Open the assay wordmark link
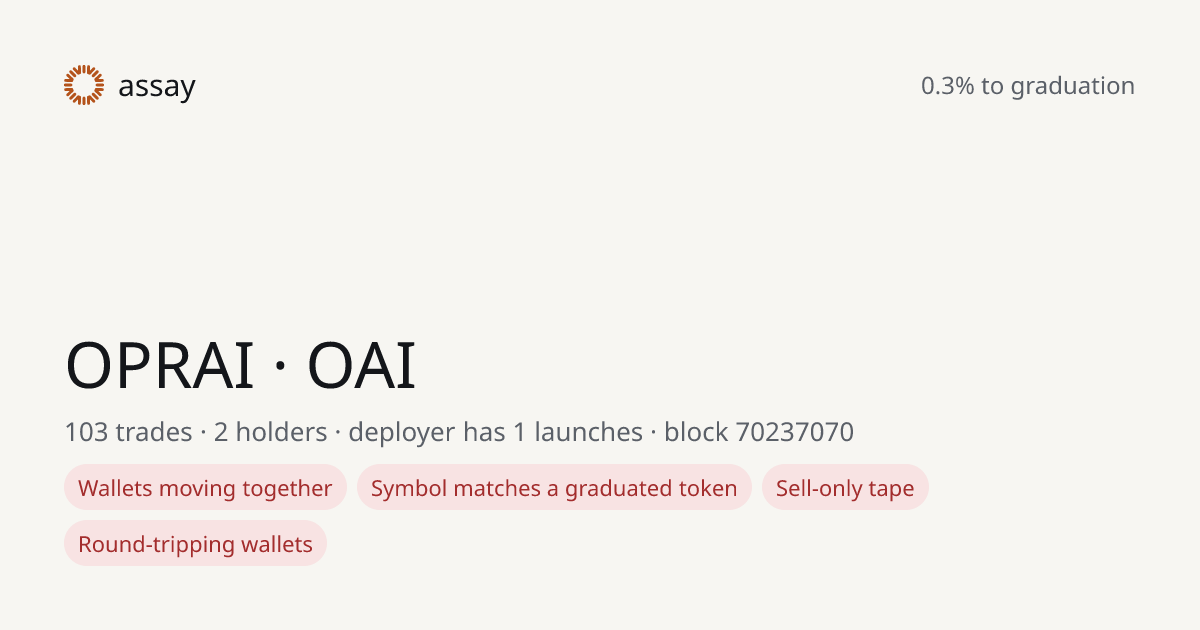Image resolution: width=1200 pixels, height=630 pixels. click(x=156, y=87)
